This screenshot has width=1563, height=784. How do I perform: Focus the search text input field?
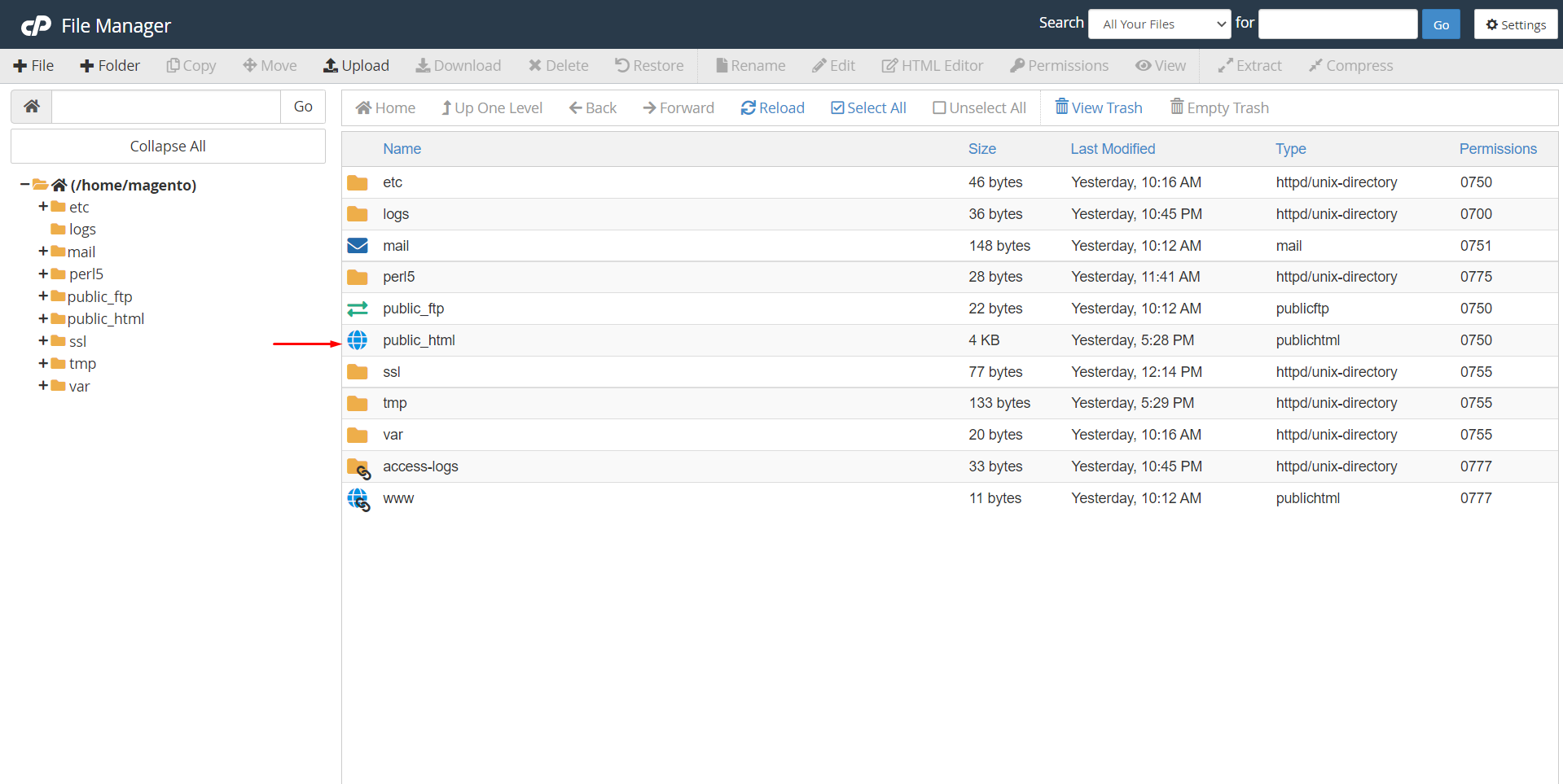point(1337,24)
